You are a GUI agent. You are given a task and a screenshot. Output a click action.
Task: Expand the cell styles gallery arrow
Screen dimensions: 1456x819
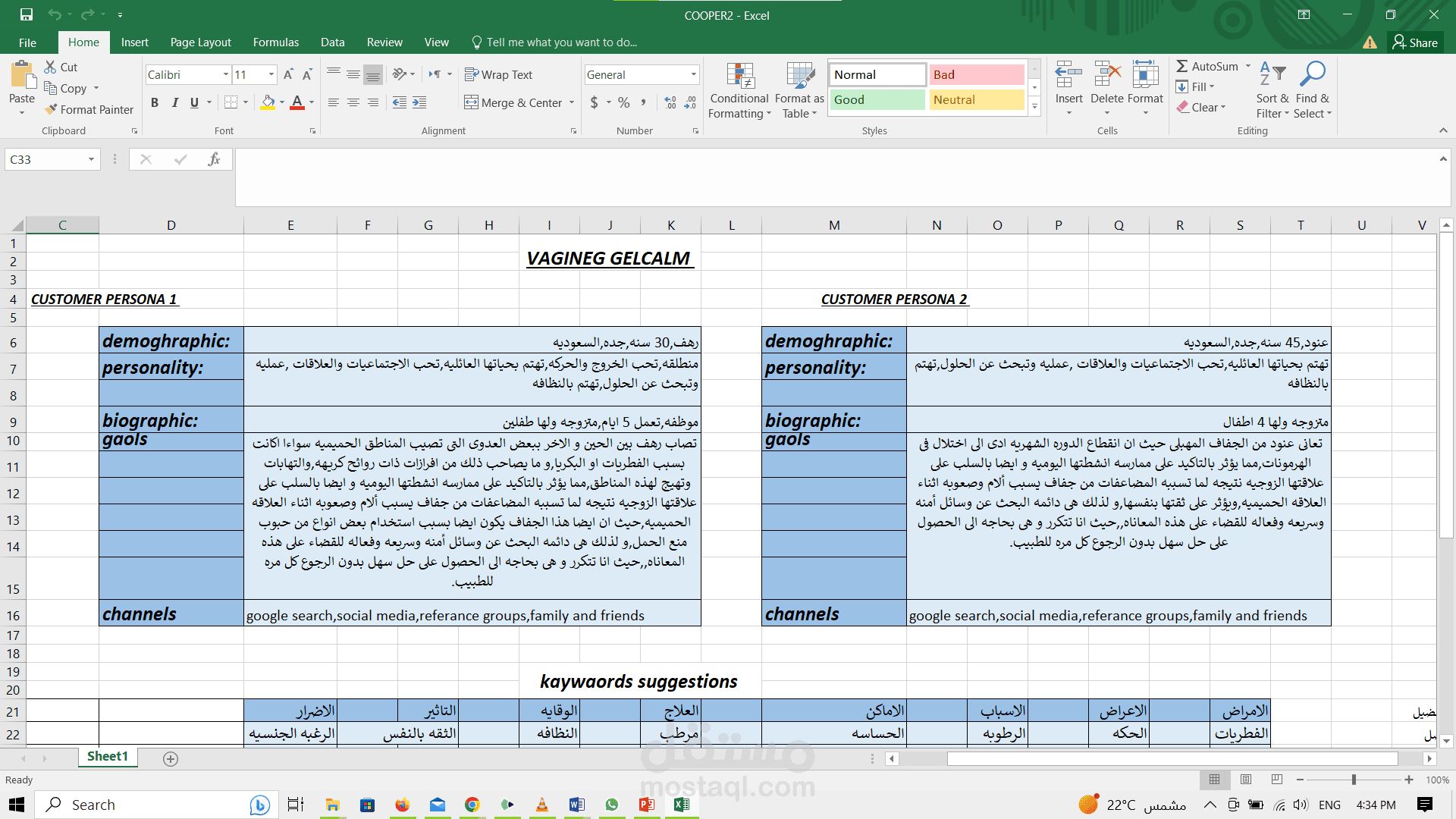(x=1034, y=107)
